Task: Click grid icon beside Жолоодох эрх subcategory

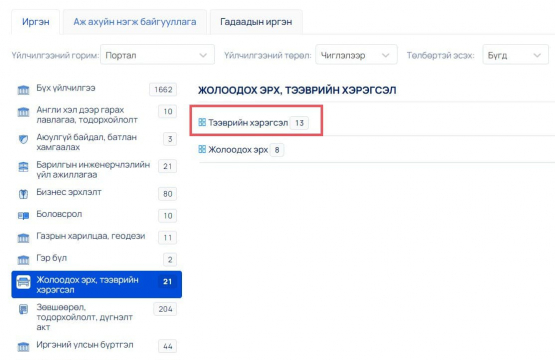Action: [x=202, y=149]
